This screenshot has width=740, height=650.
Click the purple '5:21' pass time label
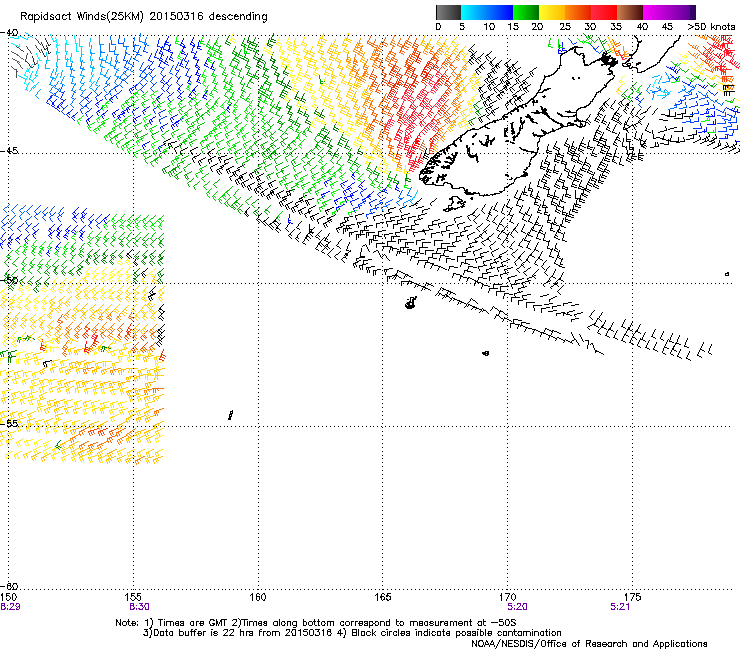620,607
